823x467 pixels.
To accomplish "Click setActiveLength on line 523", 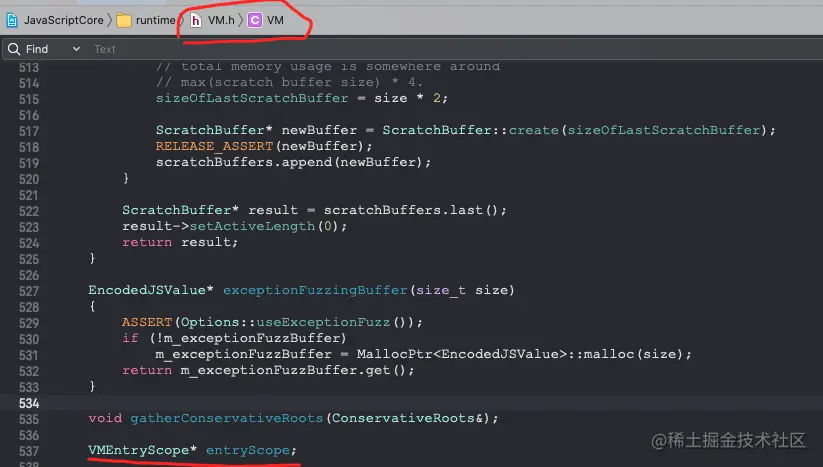I will [252, 226].
